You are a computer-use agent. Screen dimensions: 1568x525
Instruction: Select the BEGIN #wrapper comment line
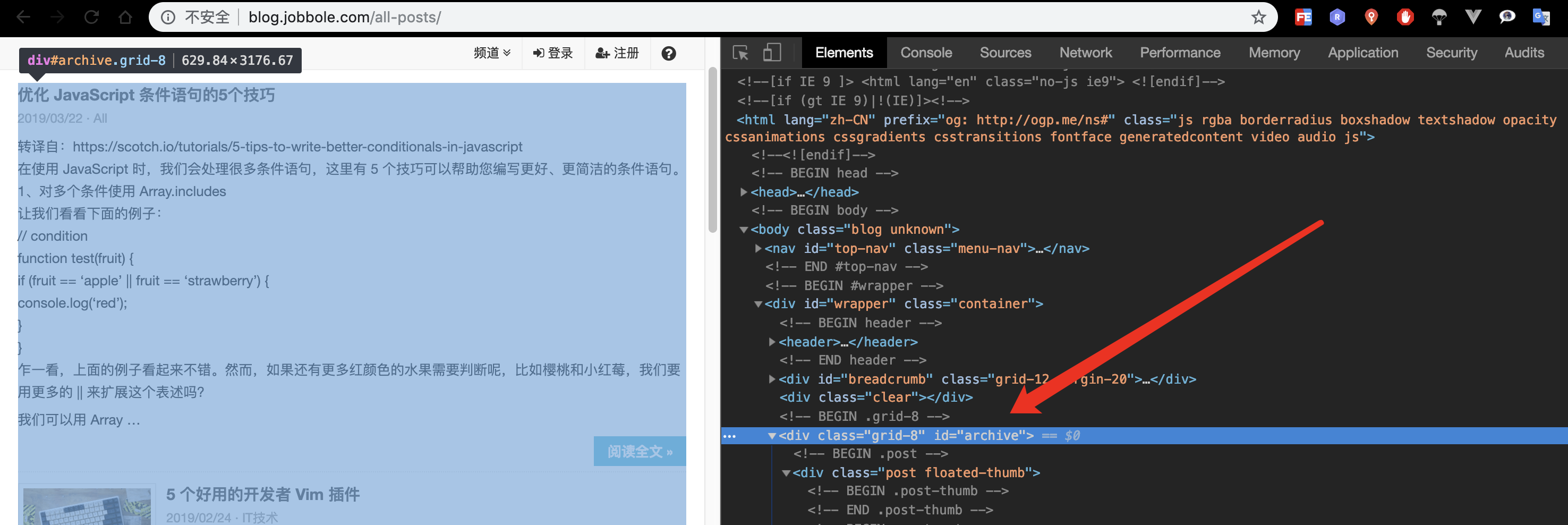pos(854,286)
